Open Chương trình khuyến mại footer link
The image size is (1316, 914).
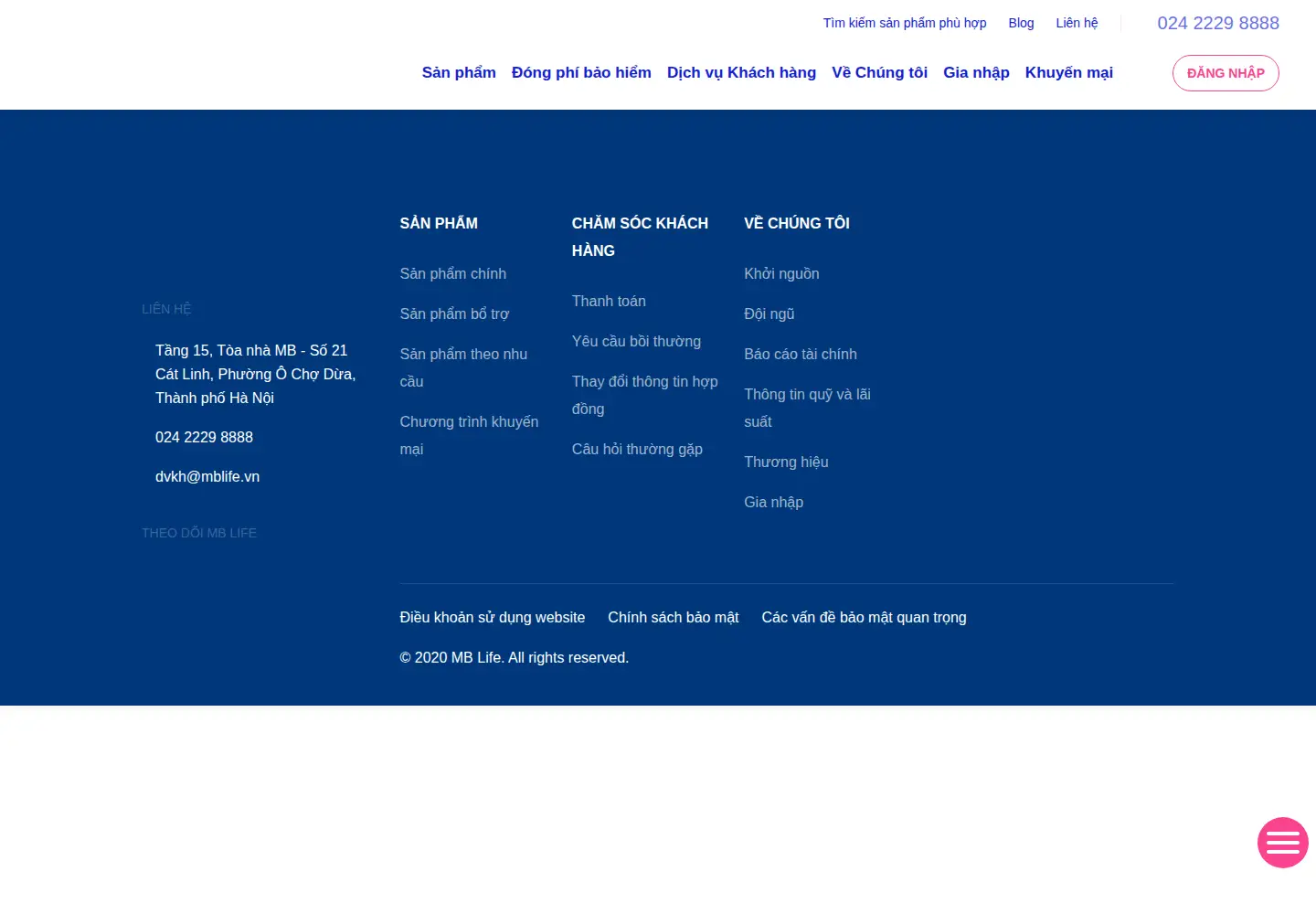click(x=469, y=435)
